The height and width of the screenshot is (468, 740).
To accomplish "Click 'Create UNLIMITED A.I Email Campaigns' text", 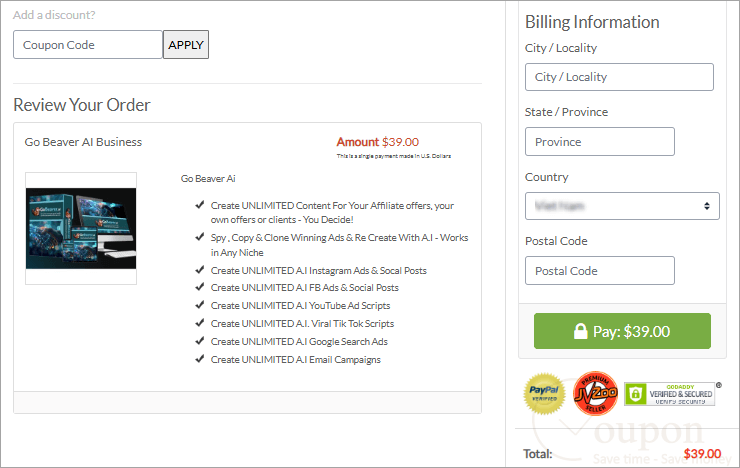I will pos(295,359).
